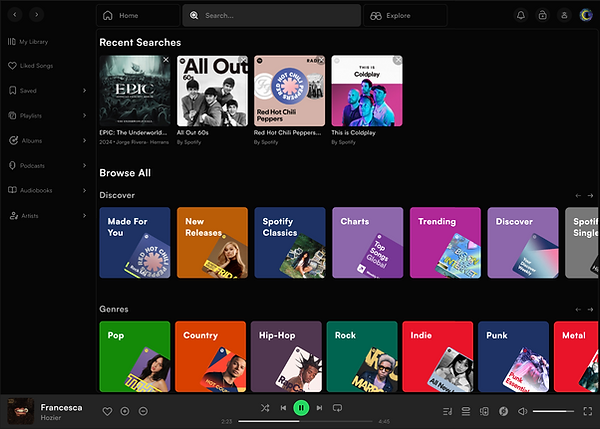Open Liked Songs in sidebar
The image size is (600, 429).
point(31,65)
